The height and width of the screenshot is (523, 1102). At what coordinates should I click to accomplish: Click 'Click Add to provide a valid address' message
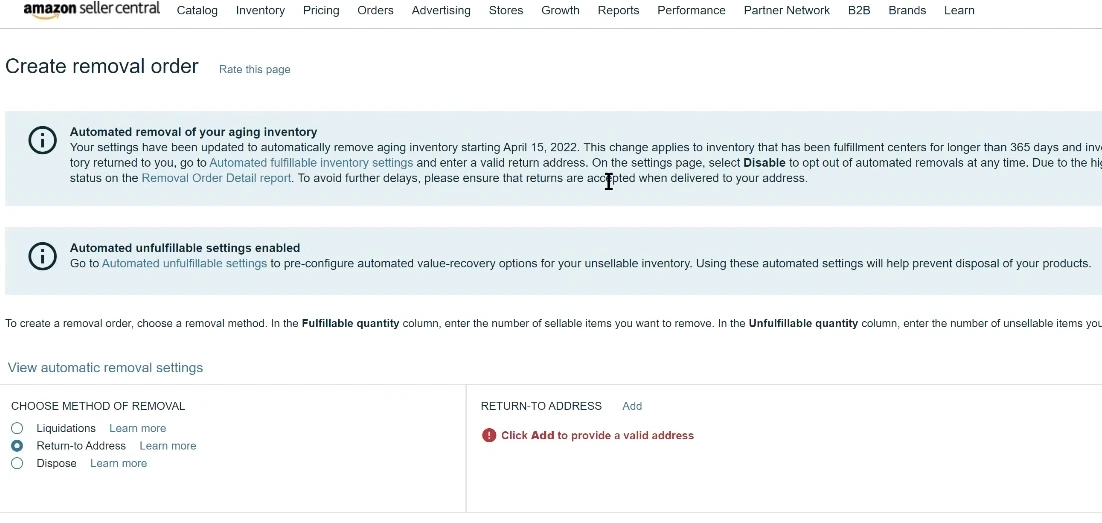coord(597,435)
